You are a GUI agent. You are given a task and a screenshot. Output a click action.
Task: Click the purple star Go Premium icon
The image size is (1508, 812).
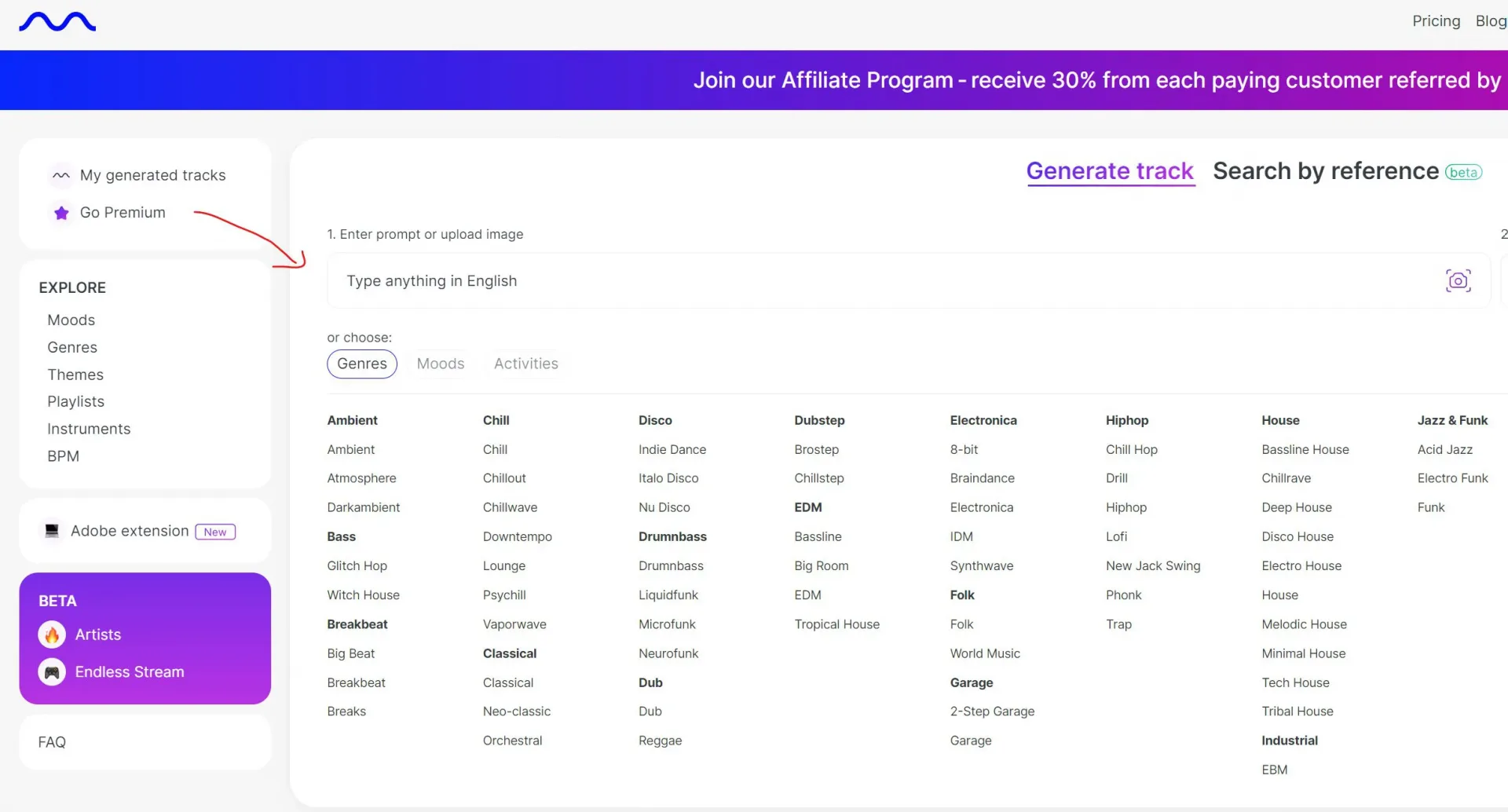pyautogui.click(x=61, y=213)
